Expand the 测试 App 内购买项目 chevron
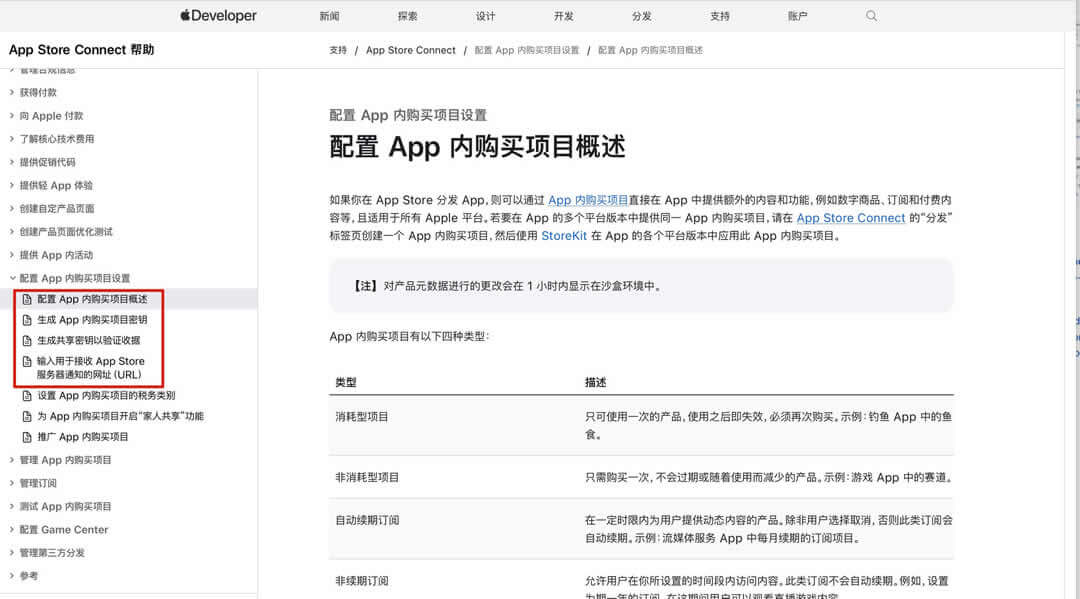Viewport: 1080px width, 599px height. 12,507
